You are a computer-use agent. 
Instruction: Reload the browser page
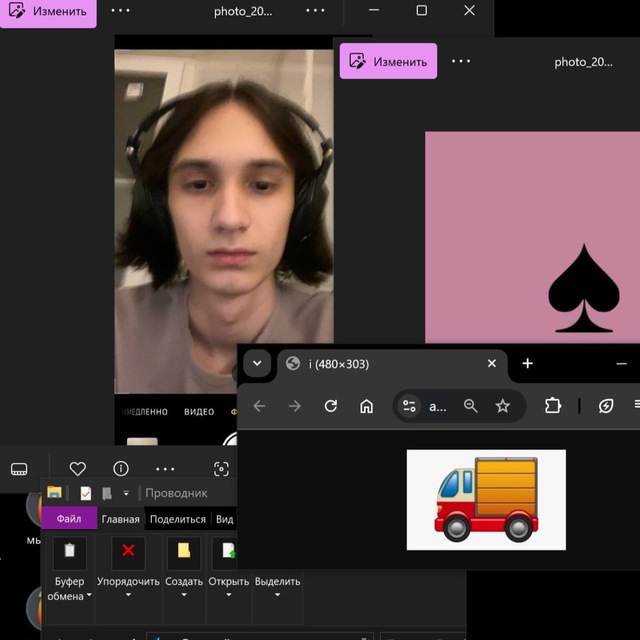point(331,406)
